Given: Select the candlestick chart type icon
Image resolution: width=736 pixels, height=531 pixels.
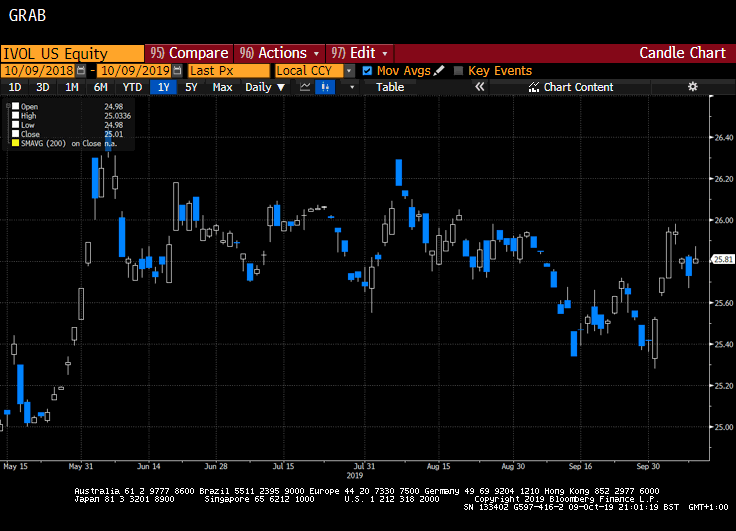Looking at the screenshot, I should [325, 87].
